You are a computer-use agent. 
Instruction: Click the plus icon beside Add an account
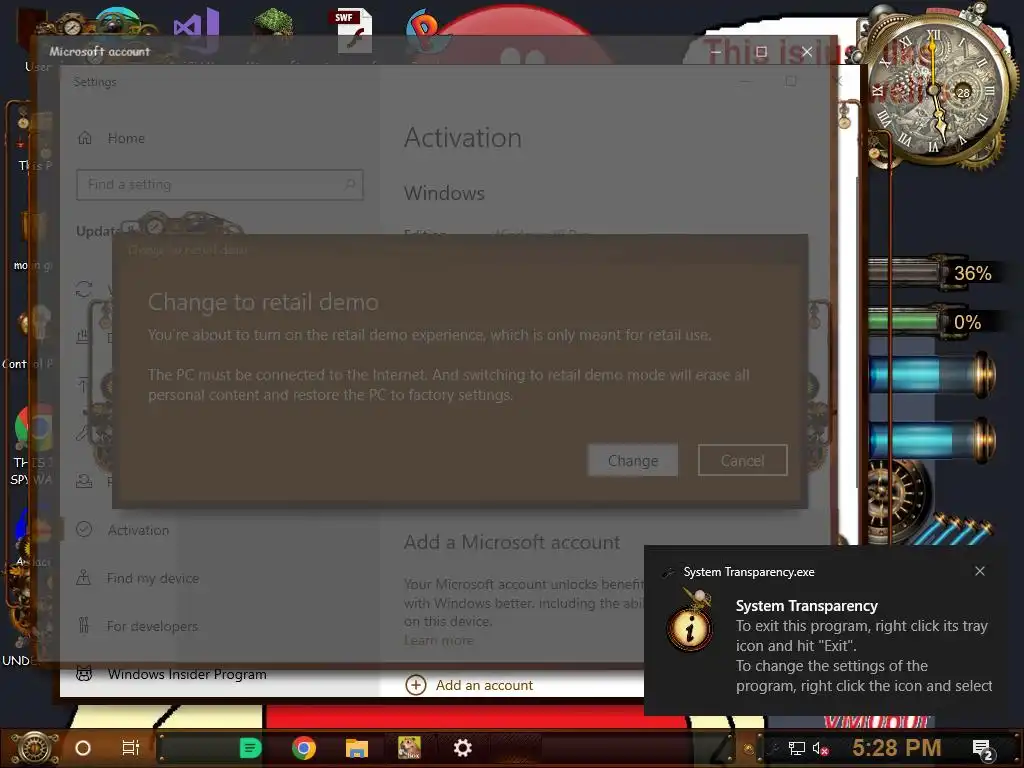416,685
